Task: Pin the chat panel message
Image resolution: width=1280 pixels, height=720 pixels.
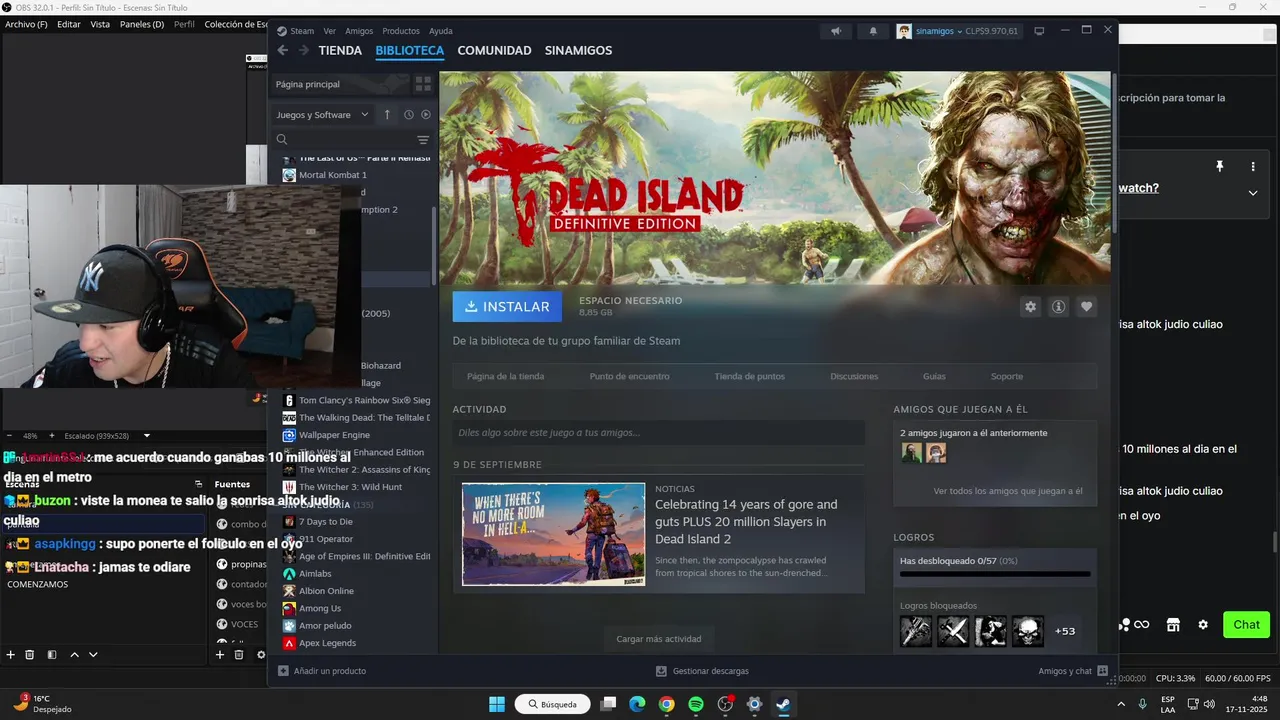Action: (x=1219, y=166)
